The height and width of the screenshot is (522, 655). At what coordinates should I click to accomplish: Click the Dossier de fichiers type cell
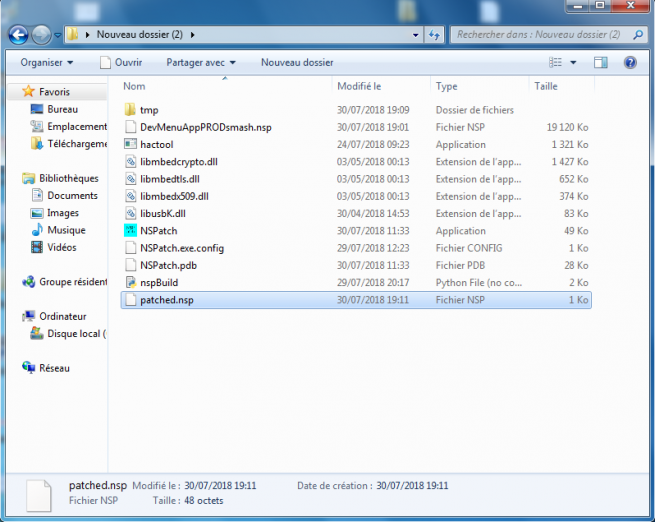pyautogui.click(x=475, y=110)
